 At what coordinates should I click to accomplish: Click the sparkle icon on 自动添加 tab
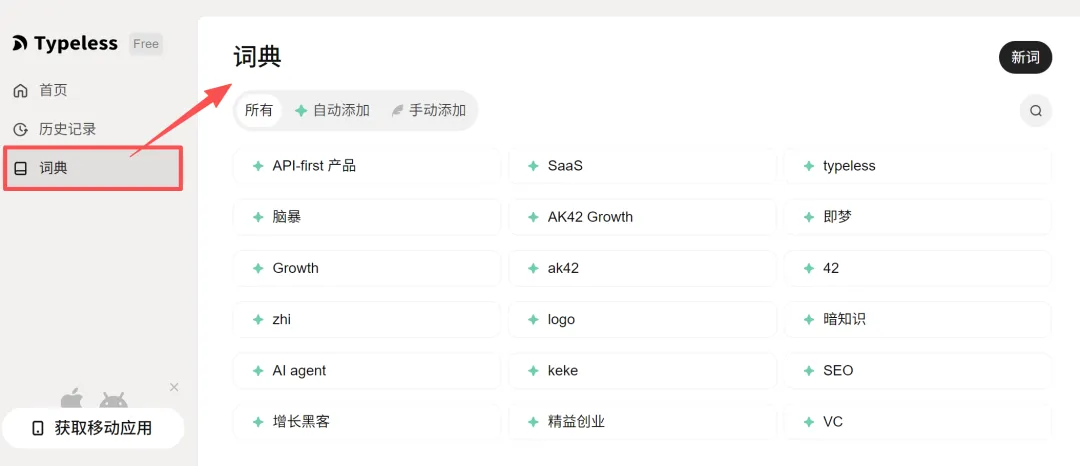(x=301, y=110)
